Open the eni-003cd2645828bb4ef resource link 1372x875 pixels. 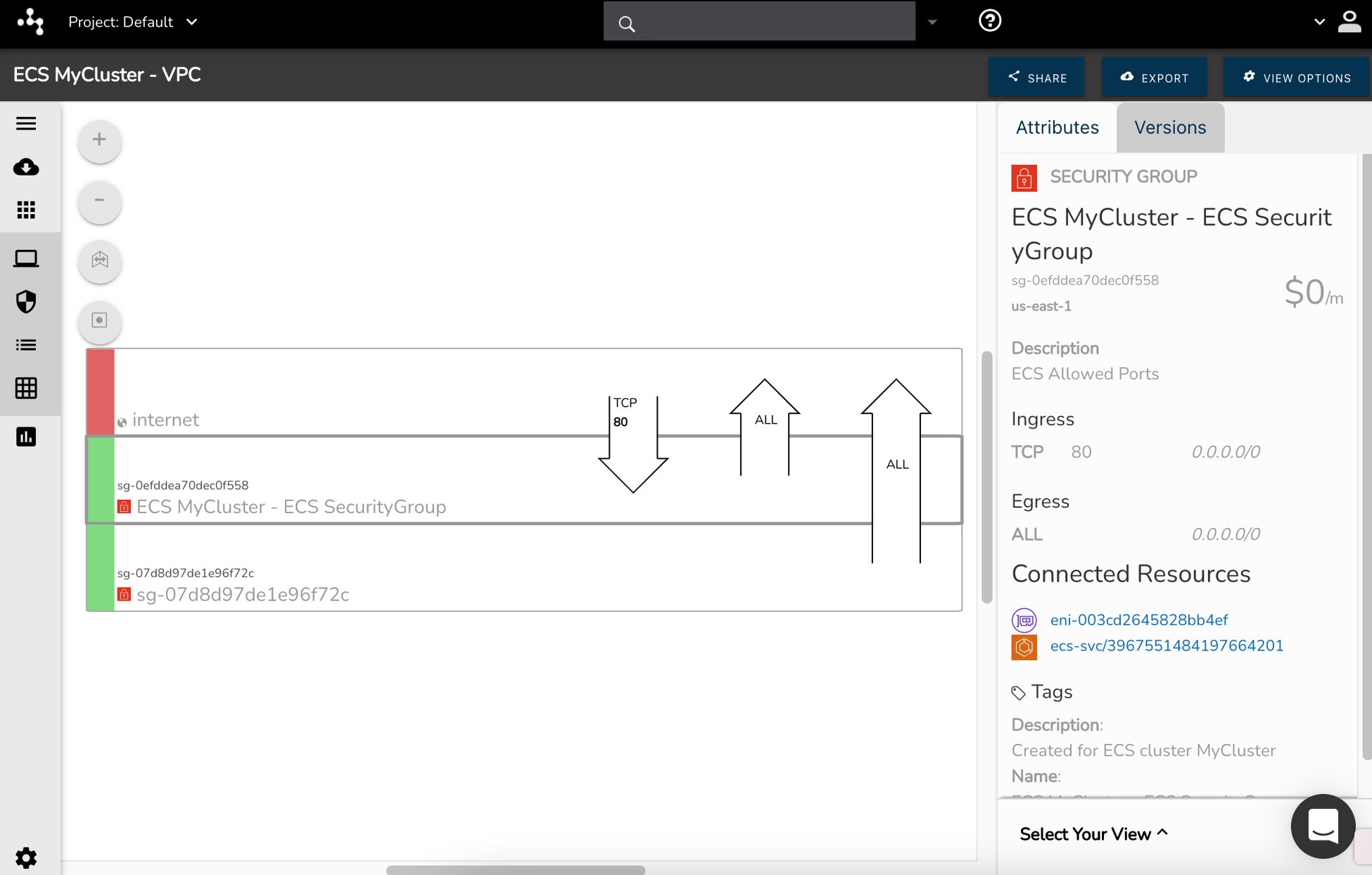click(1138, 620)
